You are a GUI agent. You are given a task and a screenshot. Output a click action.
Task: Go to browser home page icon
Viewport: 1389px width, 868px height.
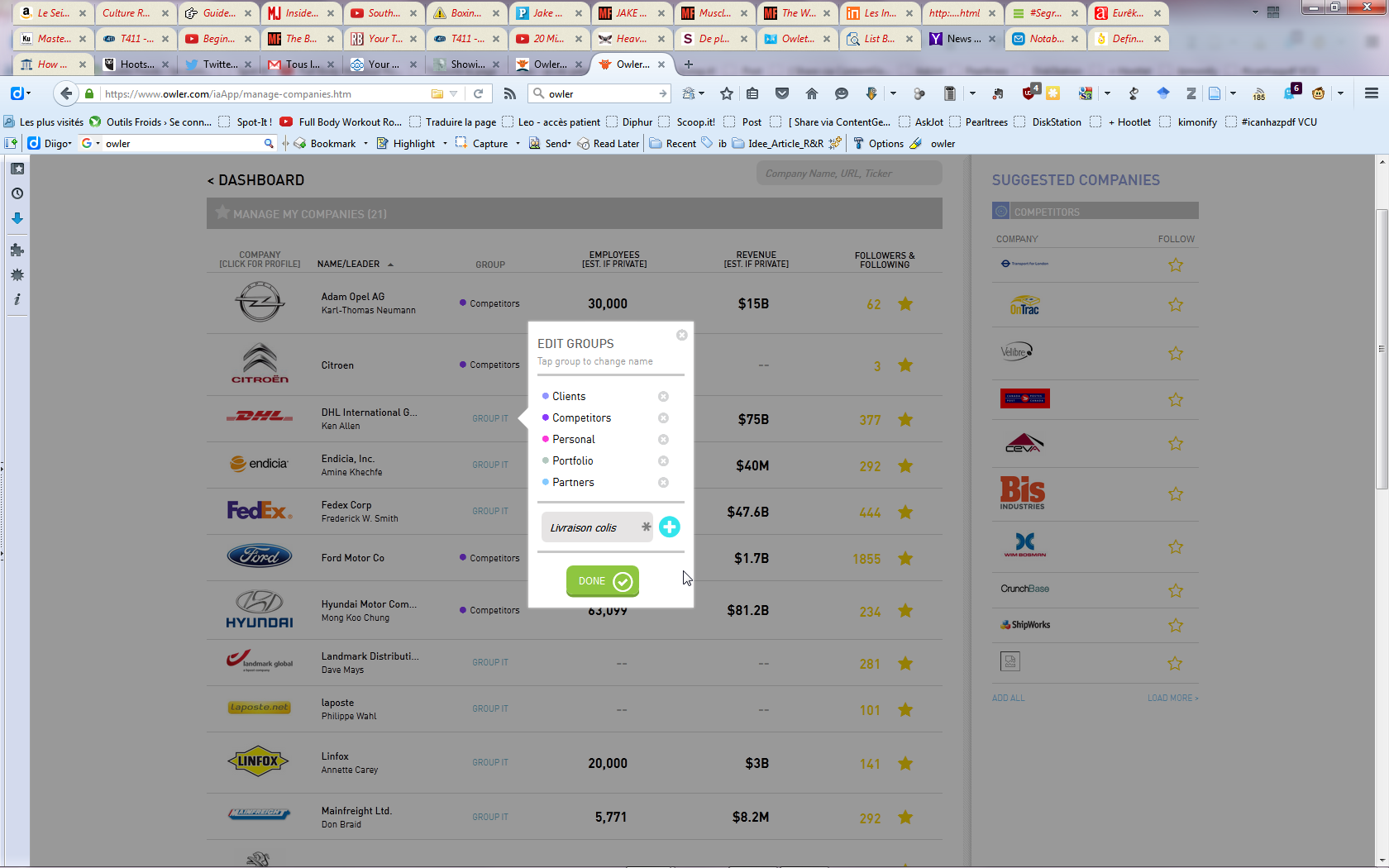(812, 93)
